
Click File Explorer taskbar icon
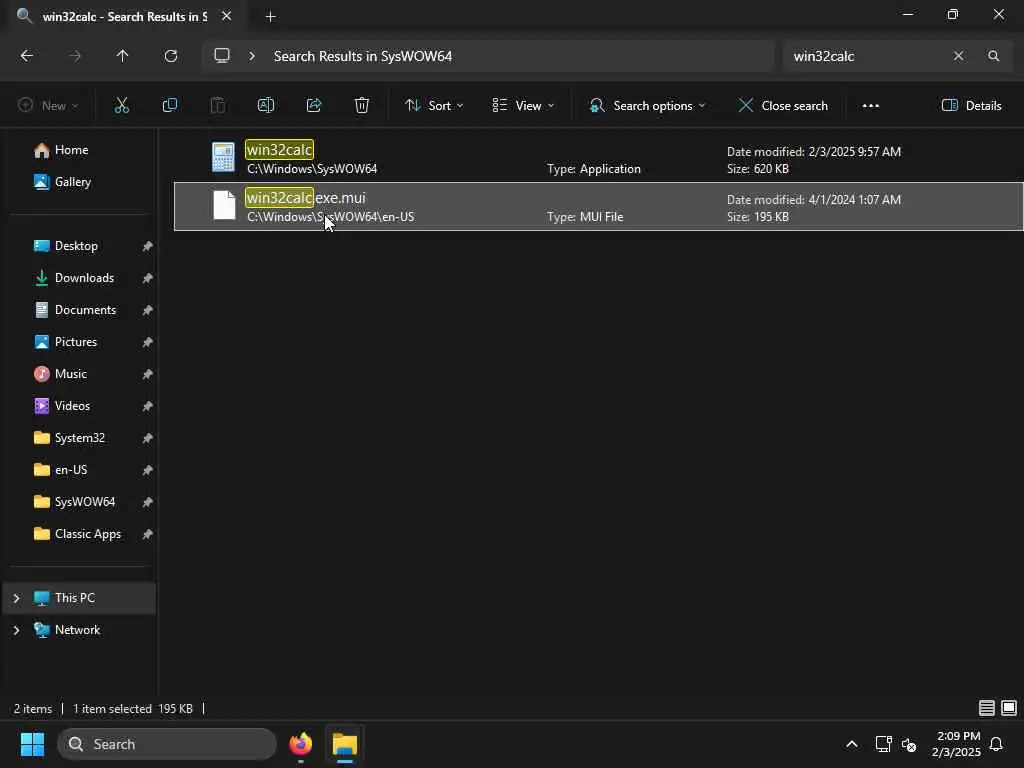coord(345,744)
